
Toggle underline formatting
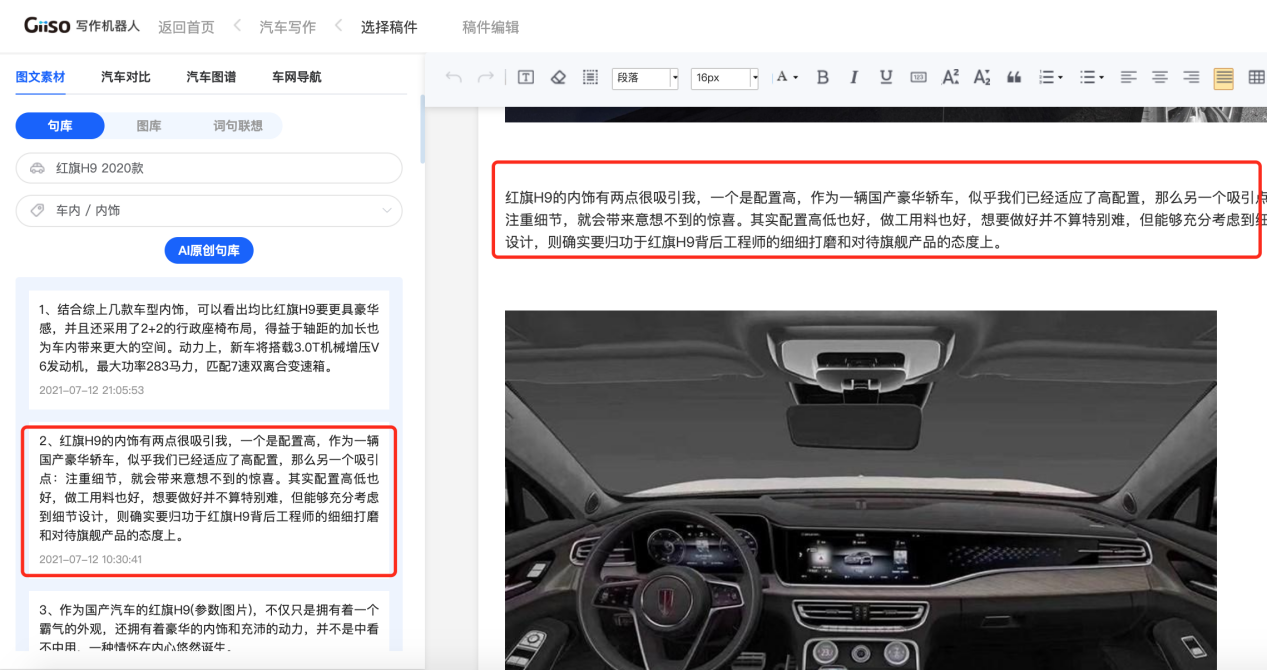pyautogui.click(x=886, y=77)
